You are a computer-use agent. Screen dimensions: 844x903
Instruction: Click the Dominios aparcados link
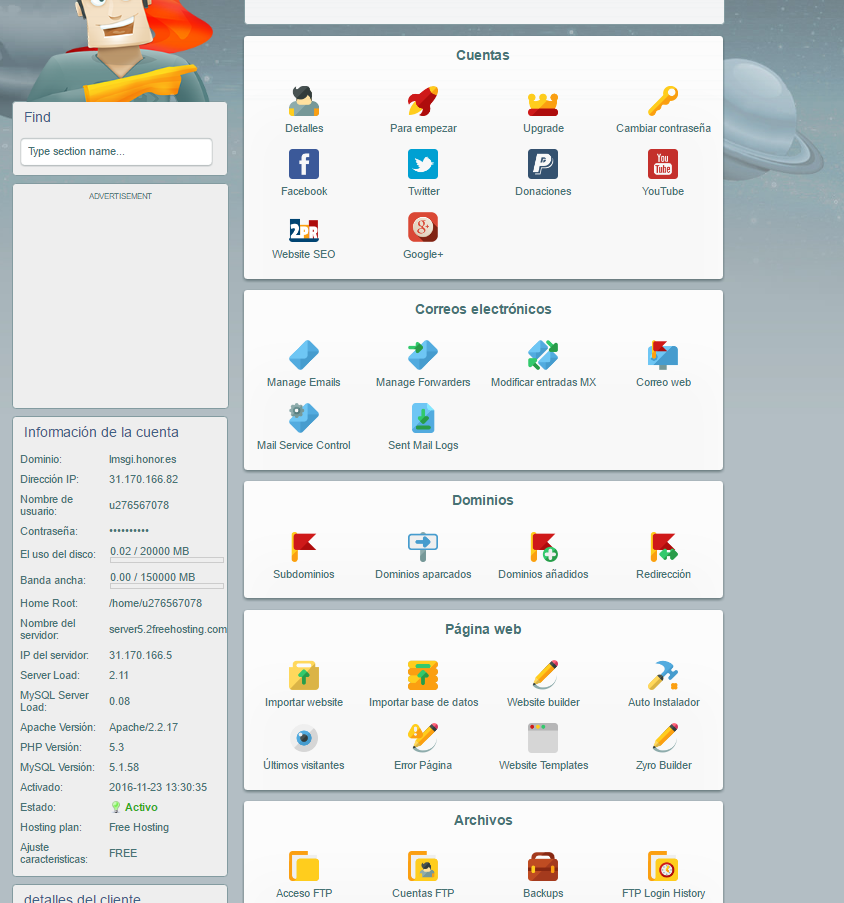[x=423, y=574]
